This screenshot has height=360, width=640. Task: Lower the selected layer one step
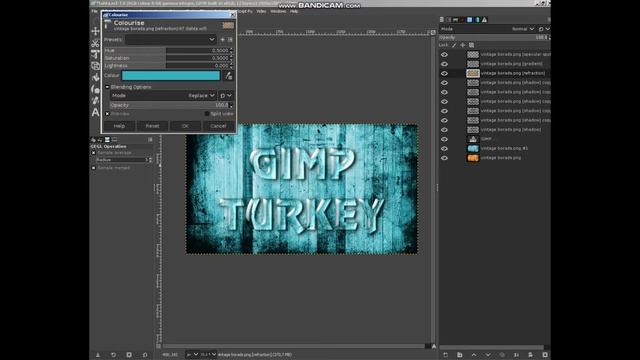[x=488, y=355]
